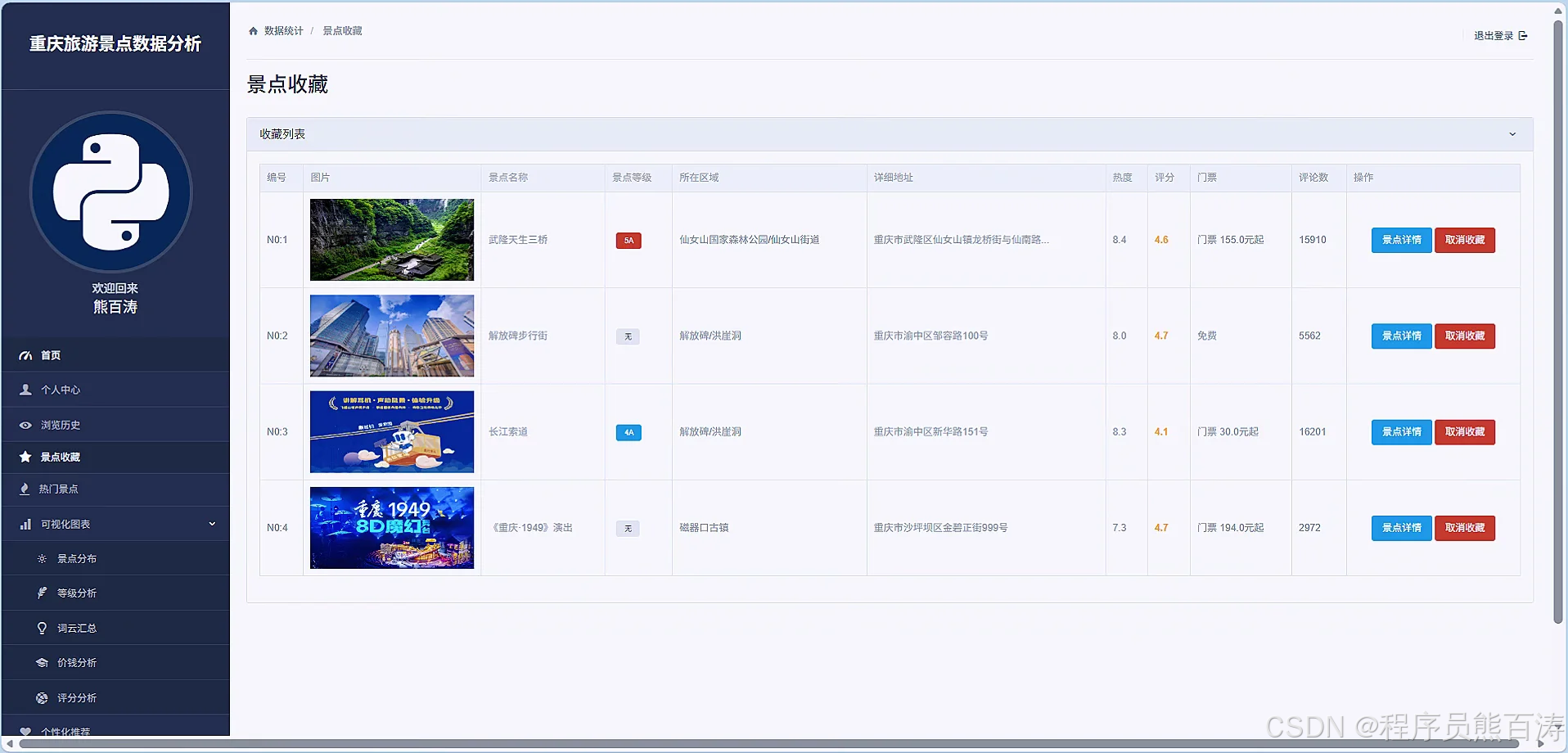Click the 长江索道 cable car image
1568x753 pixels.
392,431
